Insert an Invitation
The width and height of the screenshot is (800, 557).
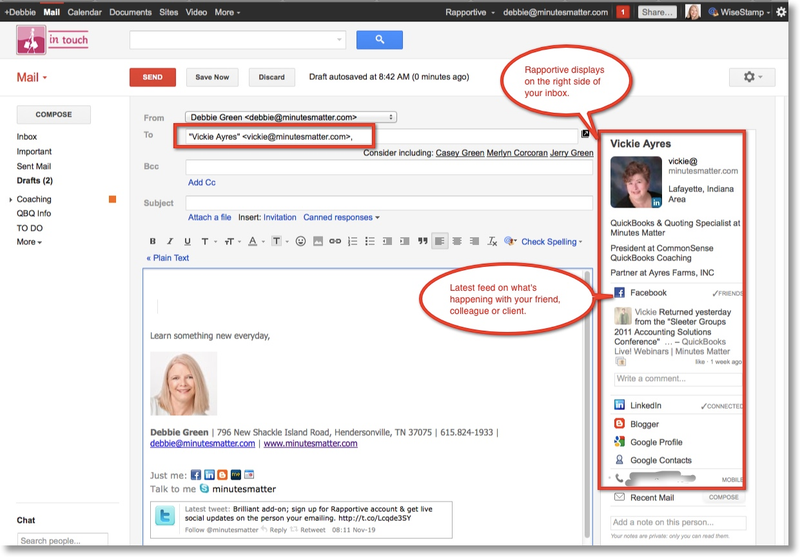click(x=280, y=217)
